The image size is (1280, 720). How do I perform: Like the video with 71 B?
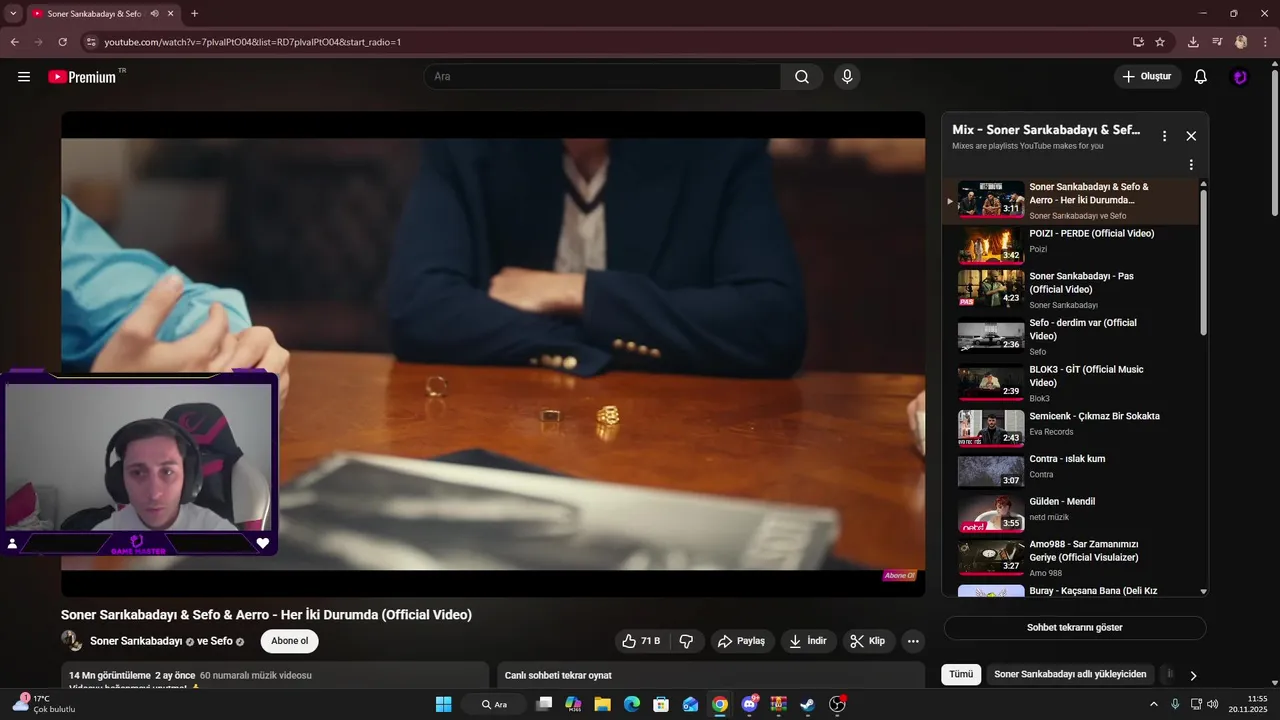point(640,641)
